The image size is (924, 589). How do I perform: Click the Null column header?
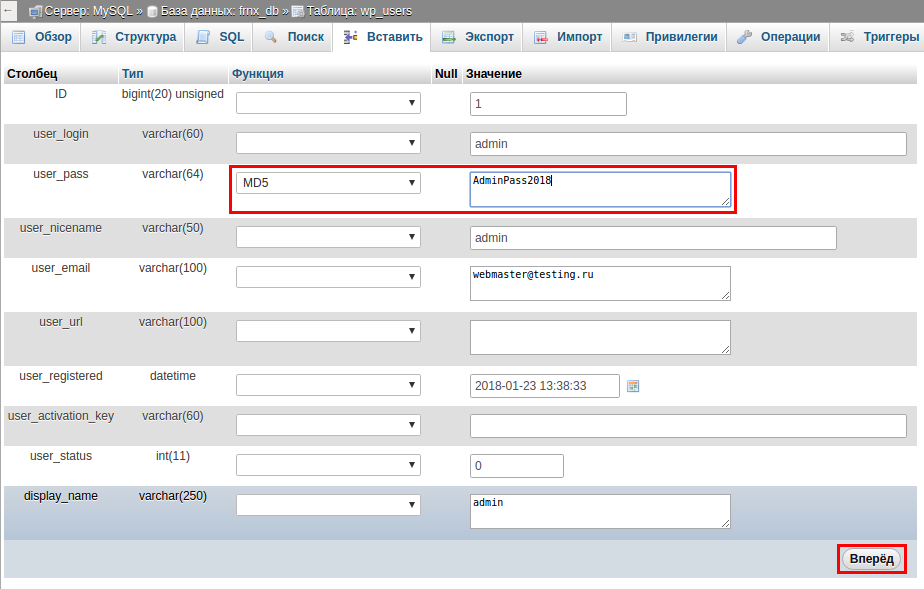coord(446,74)
